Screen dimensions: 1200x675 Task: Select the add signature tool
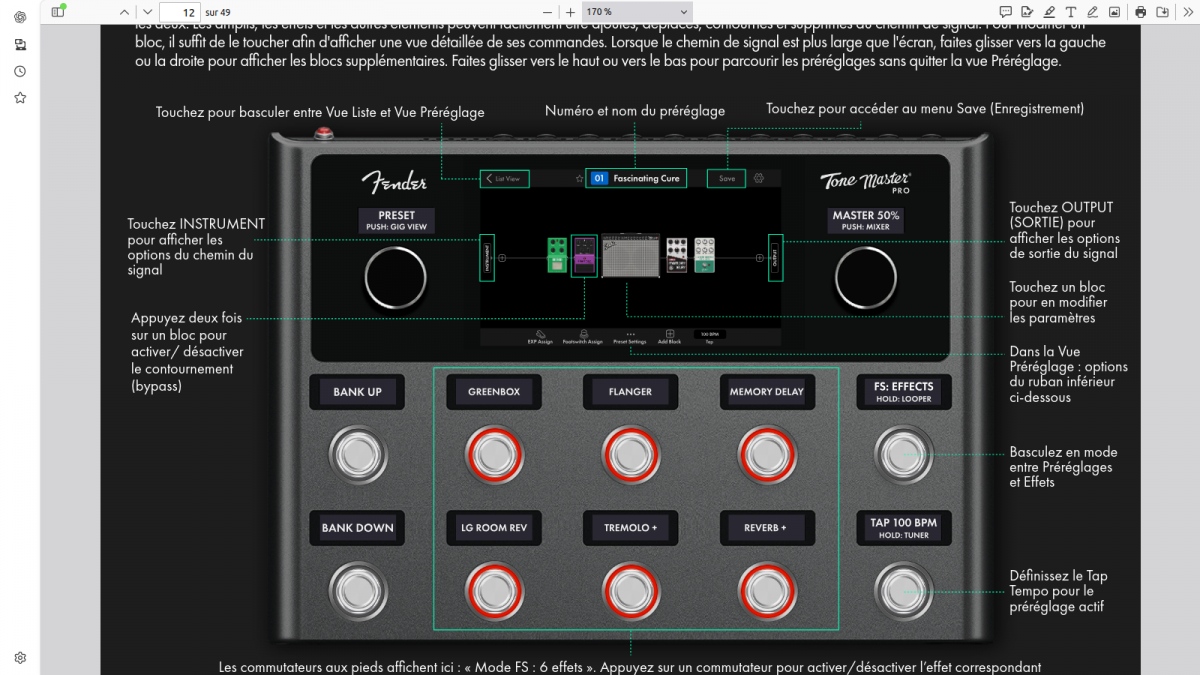(x=1027, y=12)
